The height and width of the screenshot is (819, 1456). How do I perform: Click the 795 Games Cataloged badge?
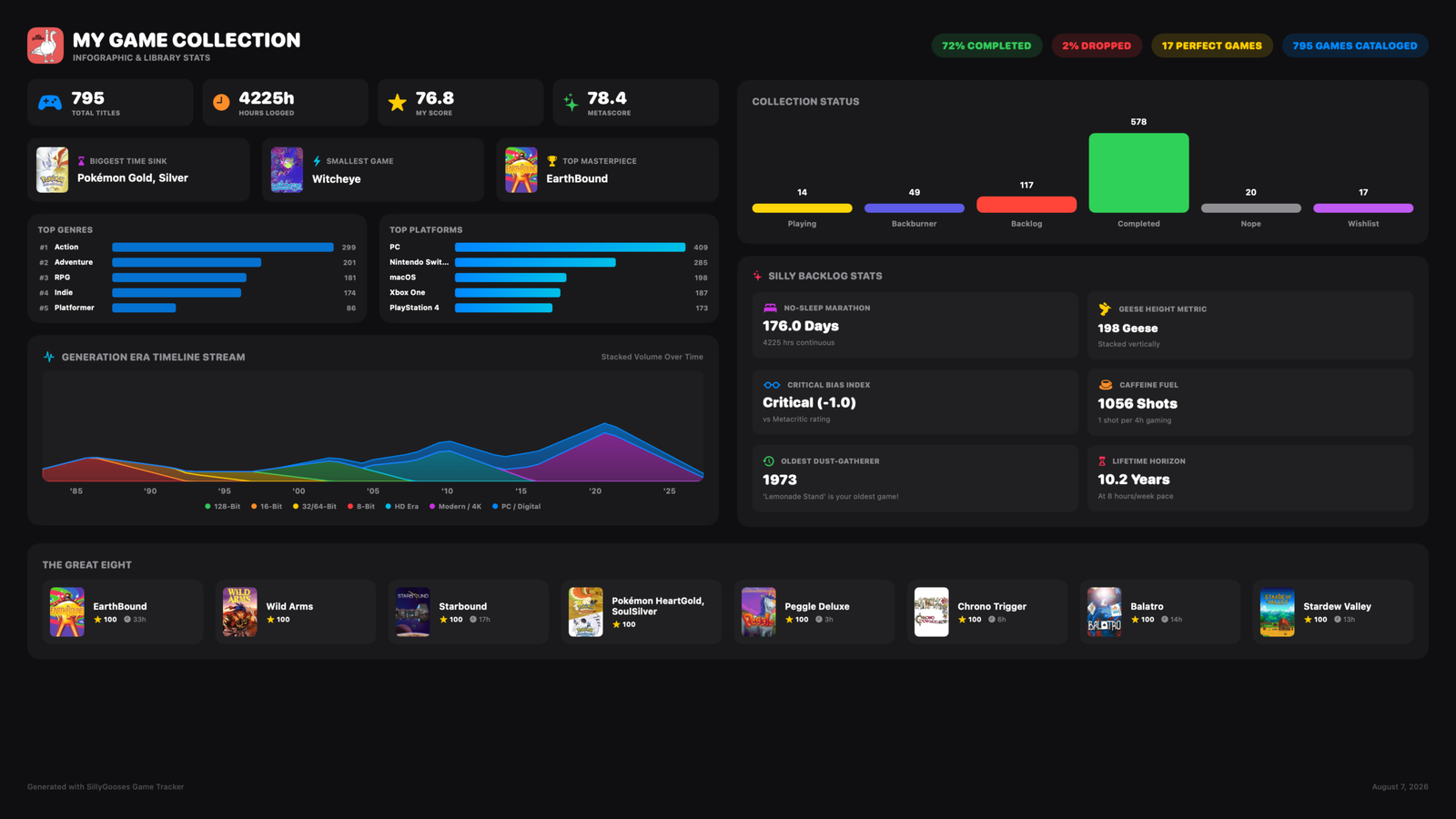(x=1355, y=45)
